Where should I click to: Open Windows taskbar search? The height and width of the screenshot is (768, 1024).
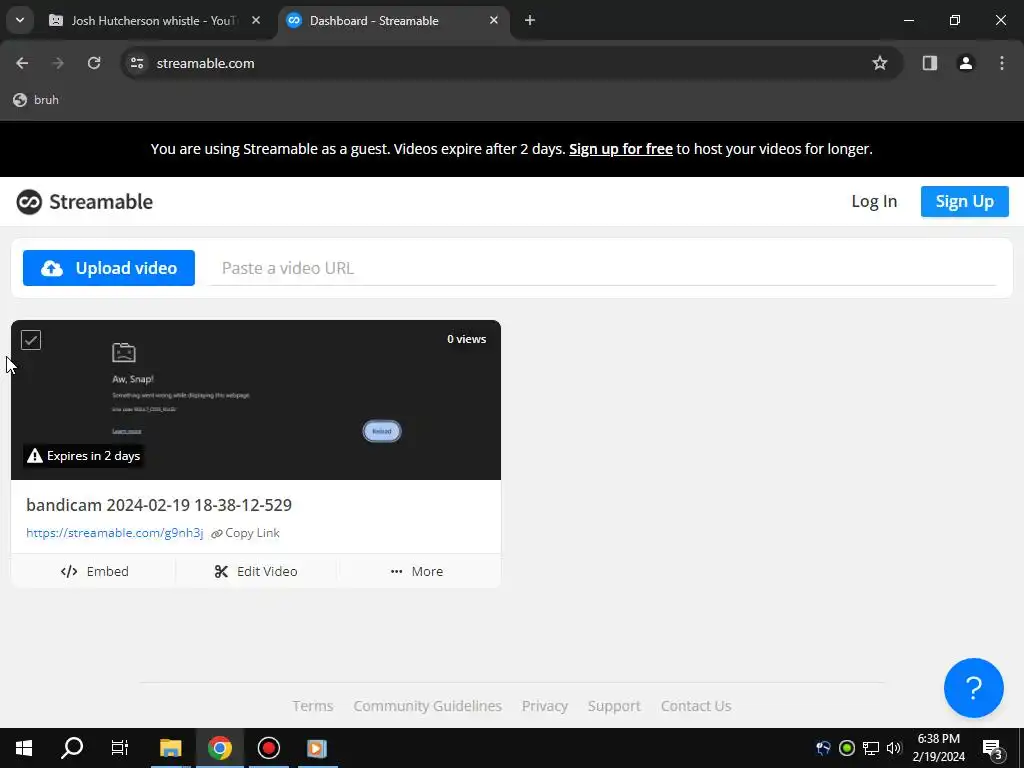(x=72, y=748)
